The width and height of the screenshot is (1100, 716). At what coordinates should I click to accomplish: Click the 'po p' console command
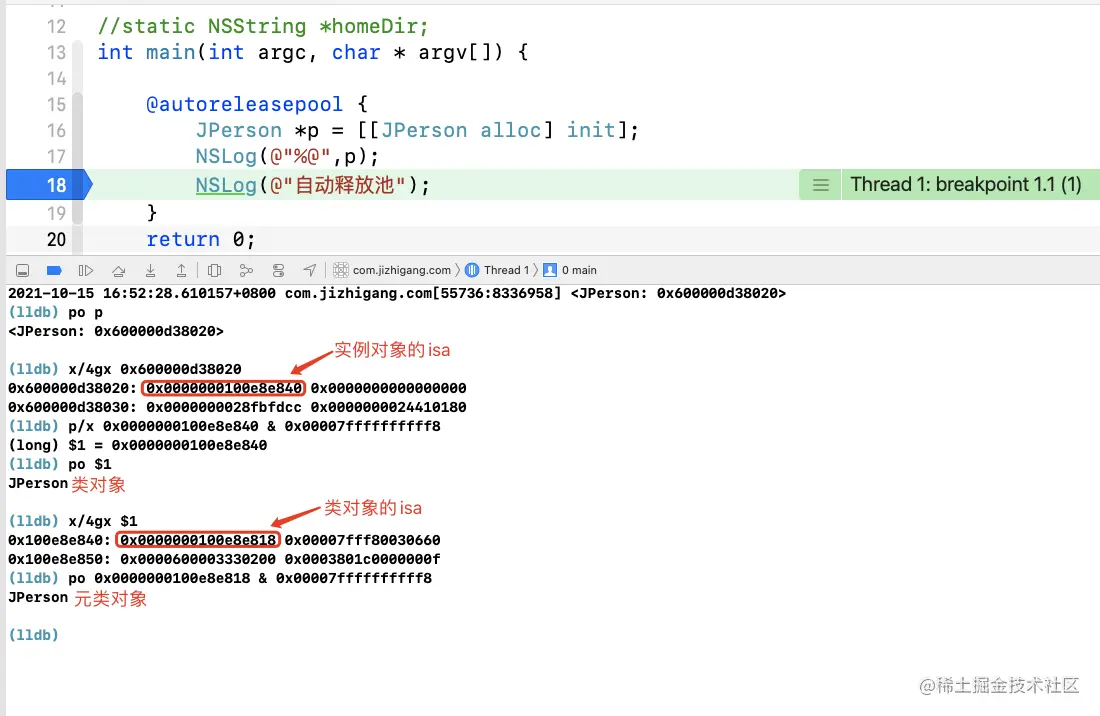[85, 312]
